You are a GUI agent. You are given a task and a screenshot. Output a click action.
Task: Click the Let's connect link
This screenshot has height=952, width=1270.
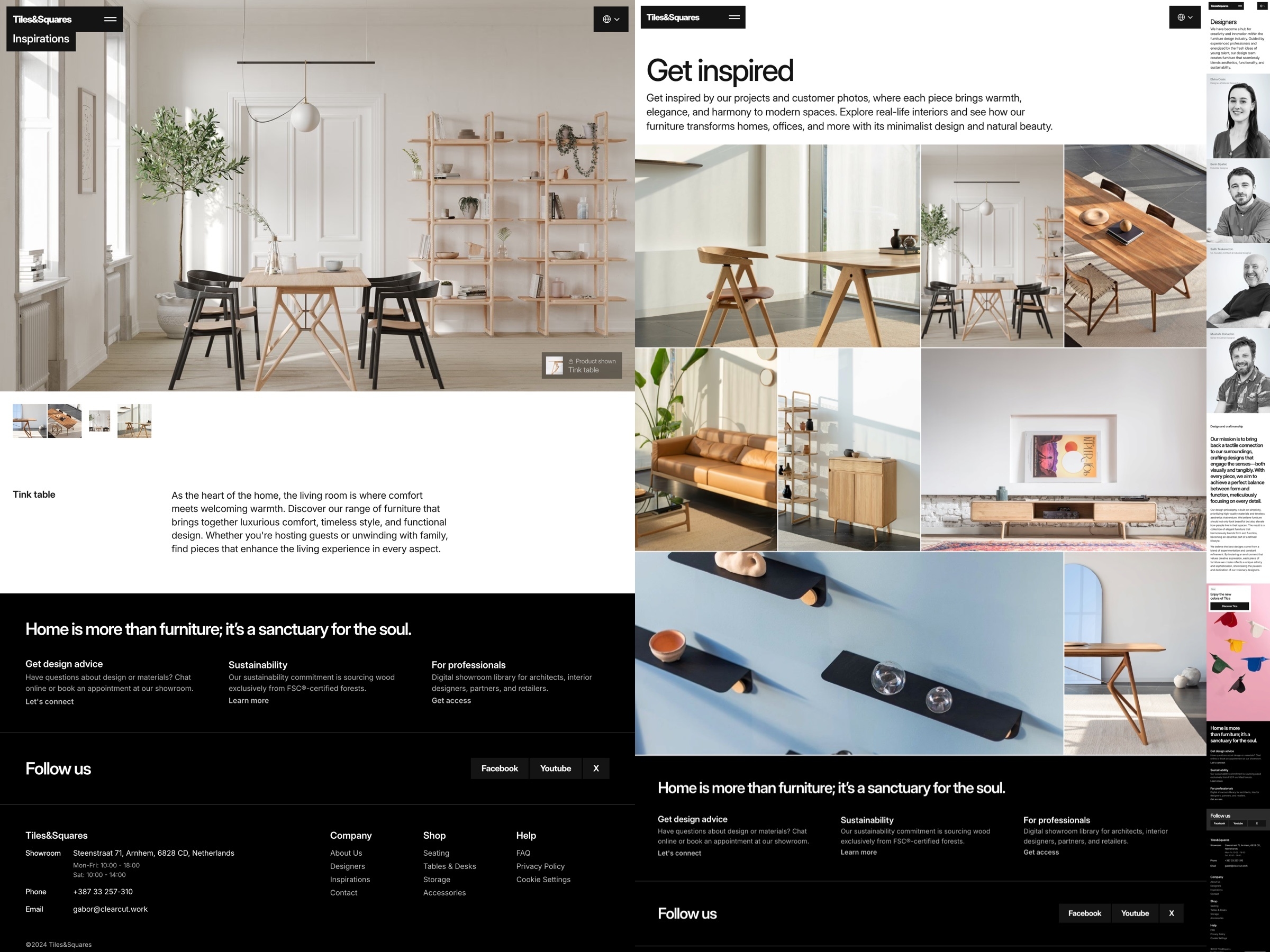point(49,701)
